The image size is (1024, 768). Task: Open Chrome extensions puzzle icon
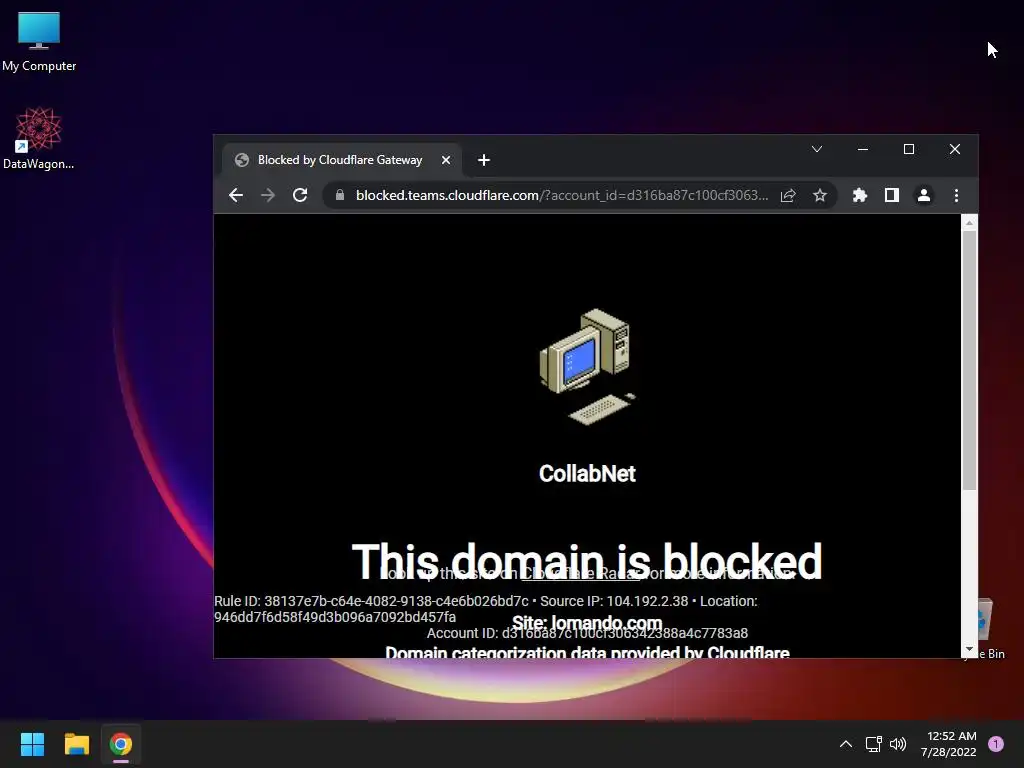pos(860,195)
